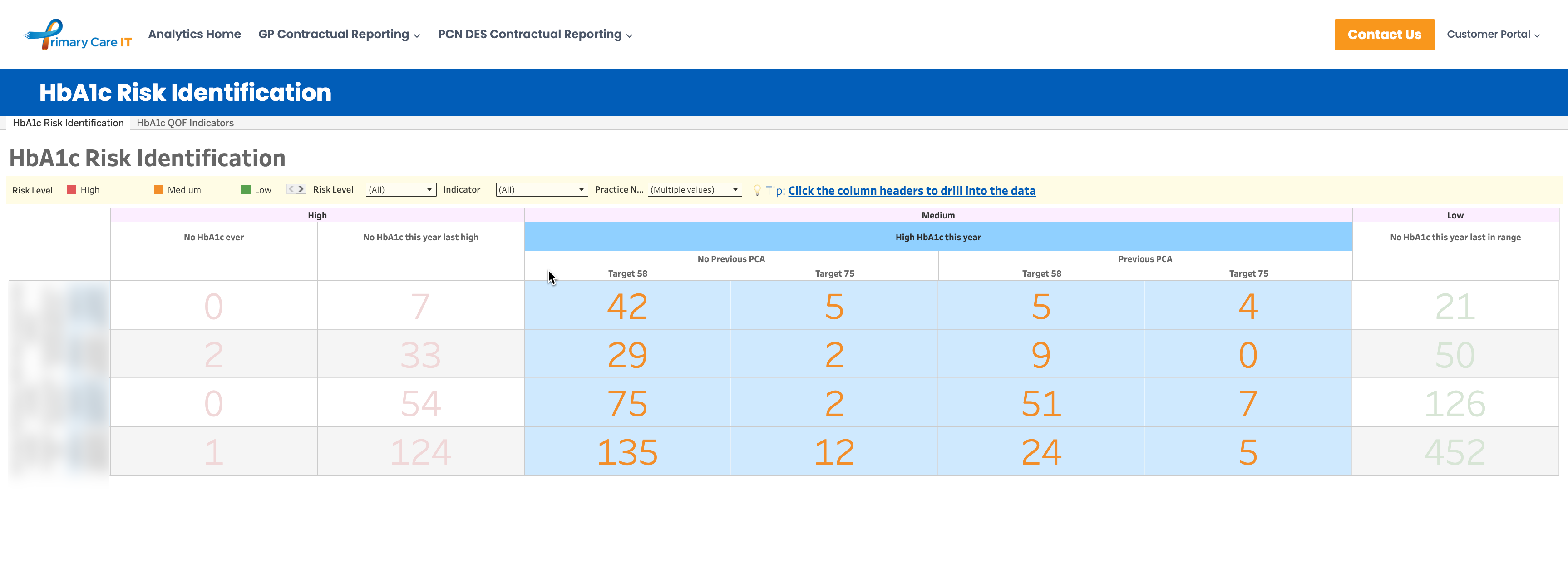Image resolution: width=1568 pixels, height=575 pixels.
Task: Go to Analytics Home
Action: [194, 35]
